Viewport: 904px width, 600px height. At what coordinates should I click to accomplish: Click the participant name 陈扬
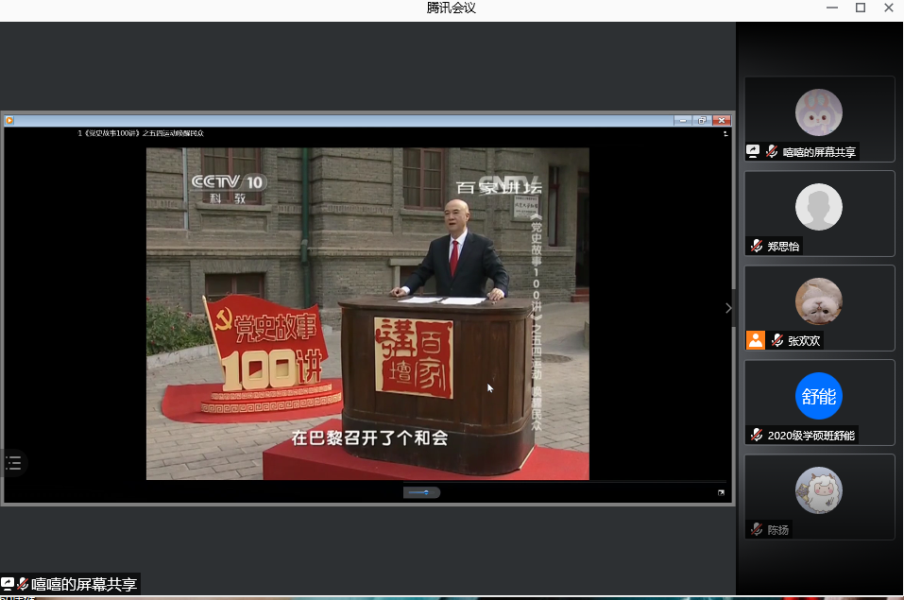pyautogui.click(x=778, y=530)
